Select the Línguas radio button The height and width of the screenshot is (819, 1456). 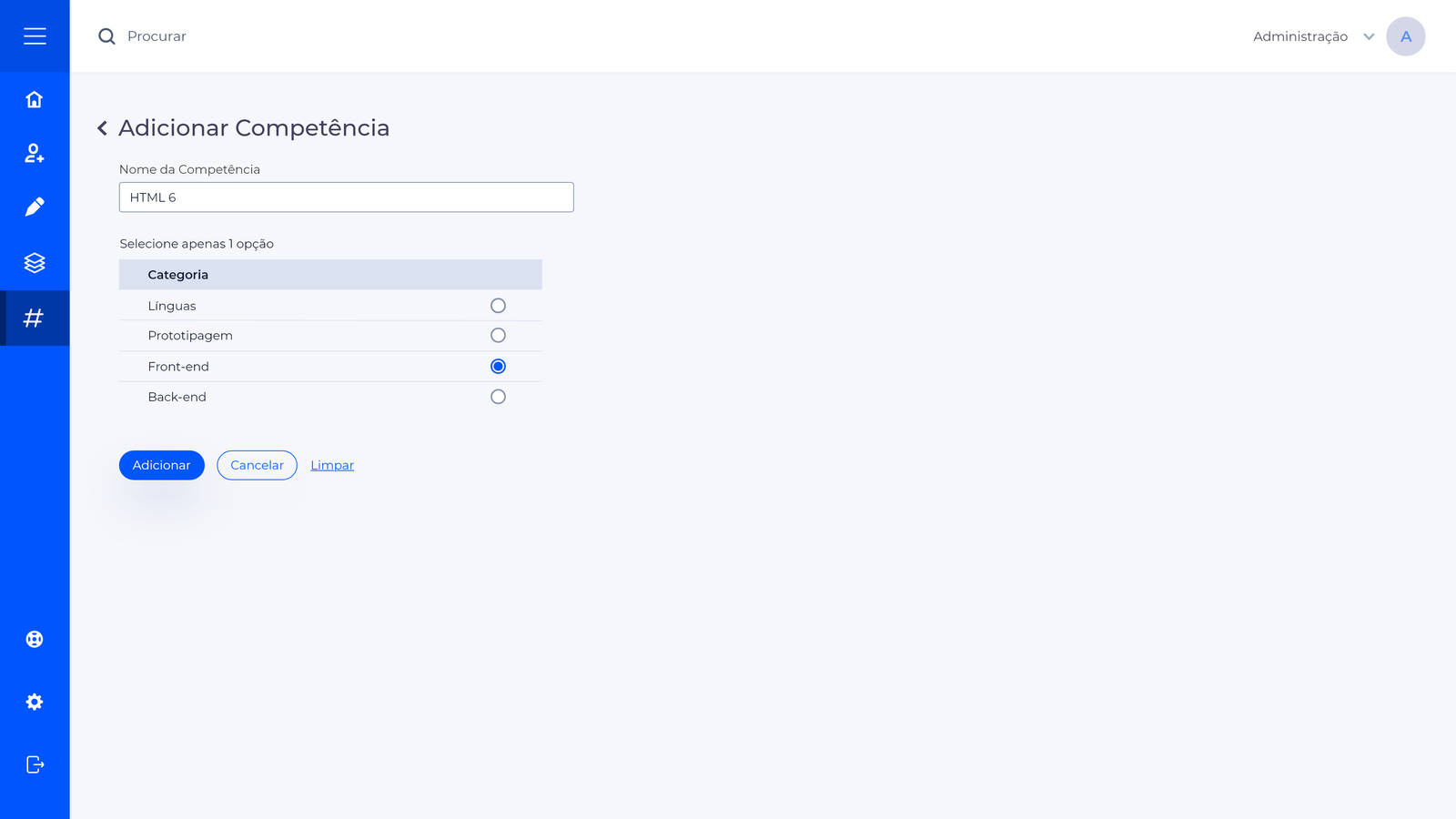click(498, 306)
